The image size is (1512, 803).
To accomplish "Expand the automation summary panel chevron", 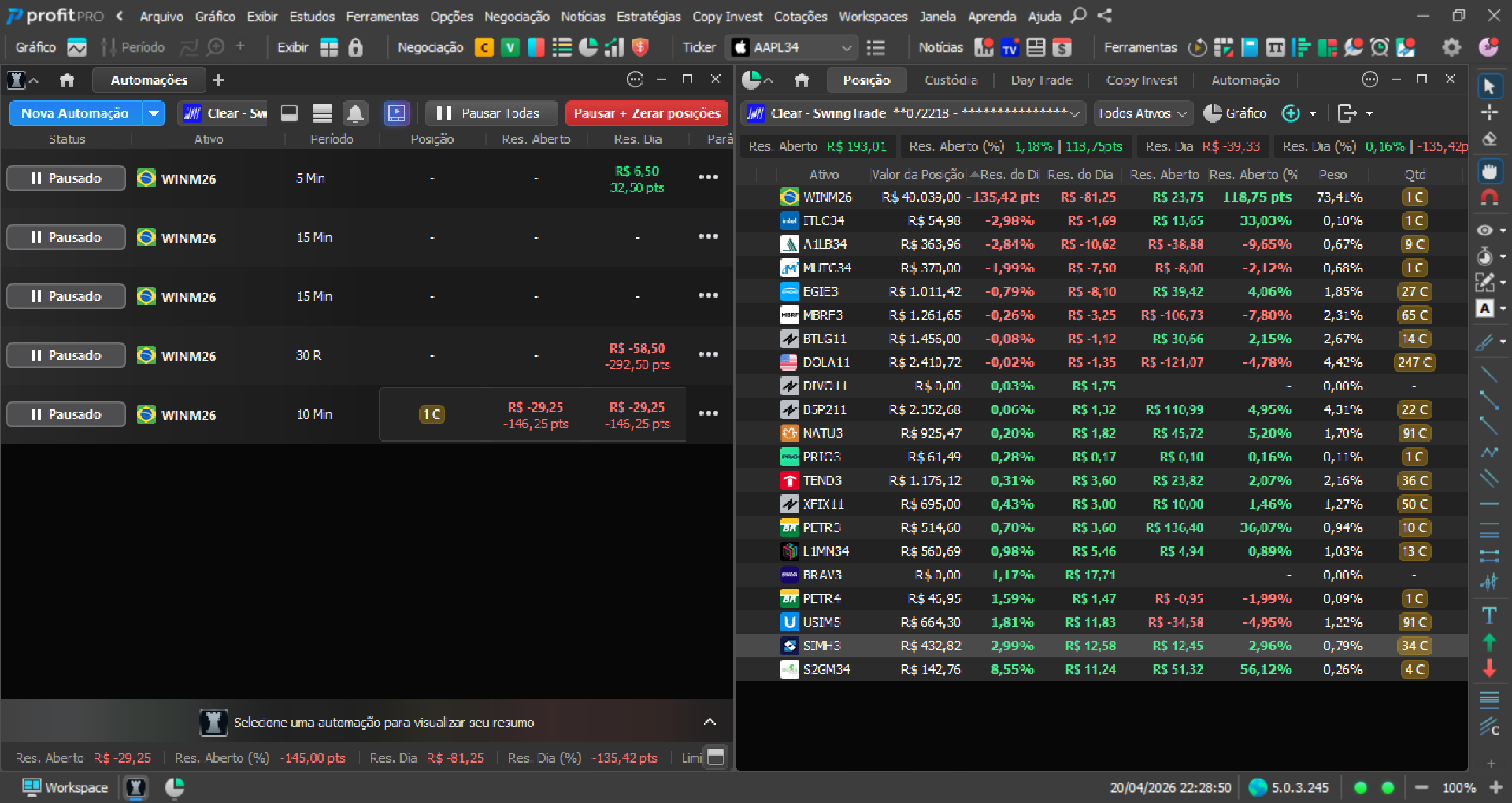I will click(x=710, y=722).
